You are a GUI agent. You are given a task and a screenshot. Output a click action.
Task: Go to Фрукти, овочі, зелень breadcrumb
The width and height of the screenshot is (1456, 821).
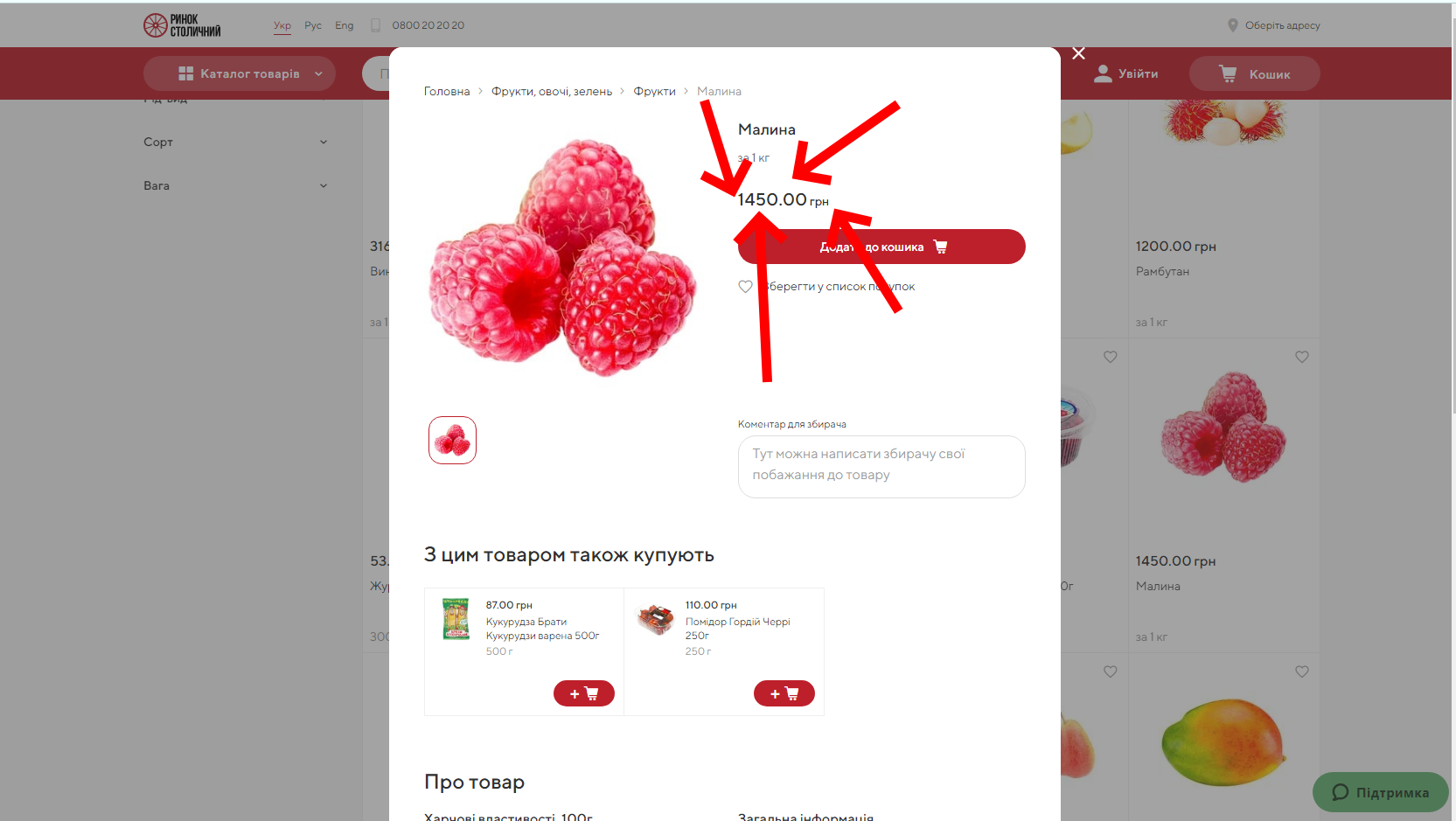coord(552,91)
